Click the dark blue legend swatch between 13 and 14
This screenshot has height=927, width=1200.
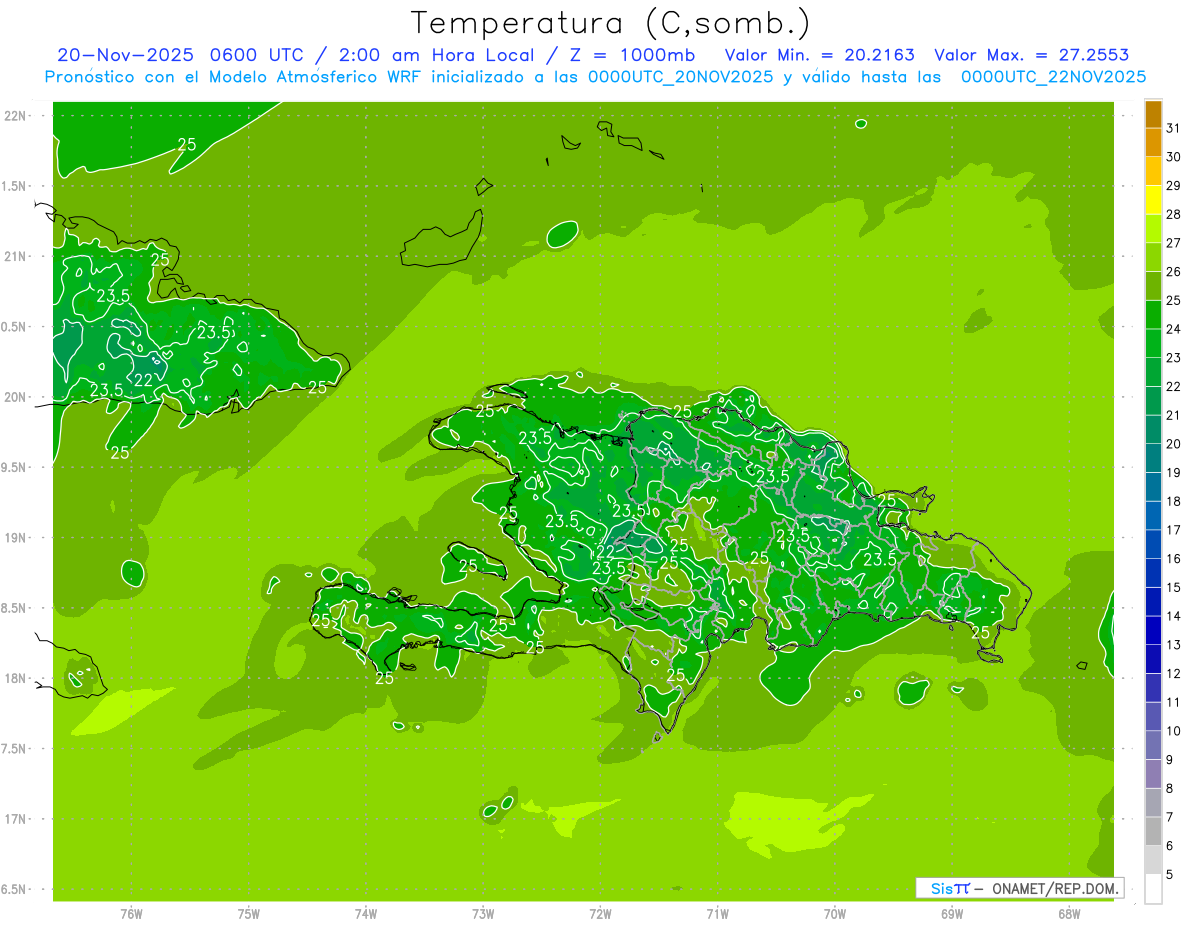point(1153,630)
